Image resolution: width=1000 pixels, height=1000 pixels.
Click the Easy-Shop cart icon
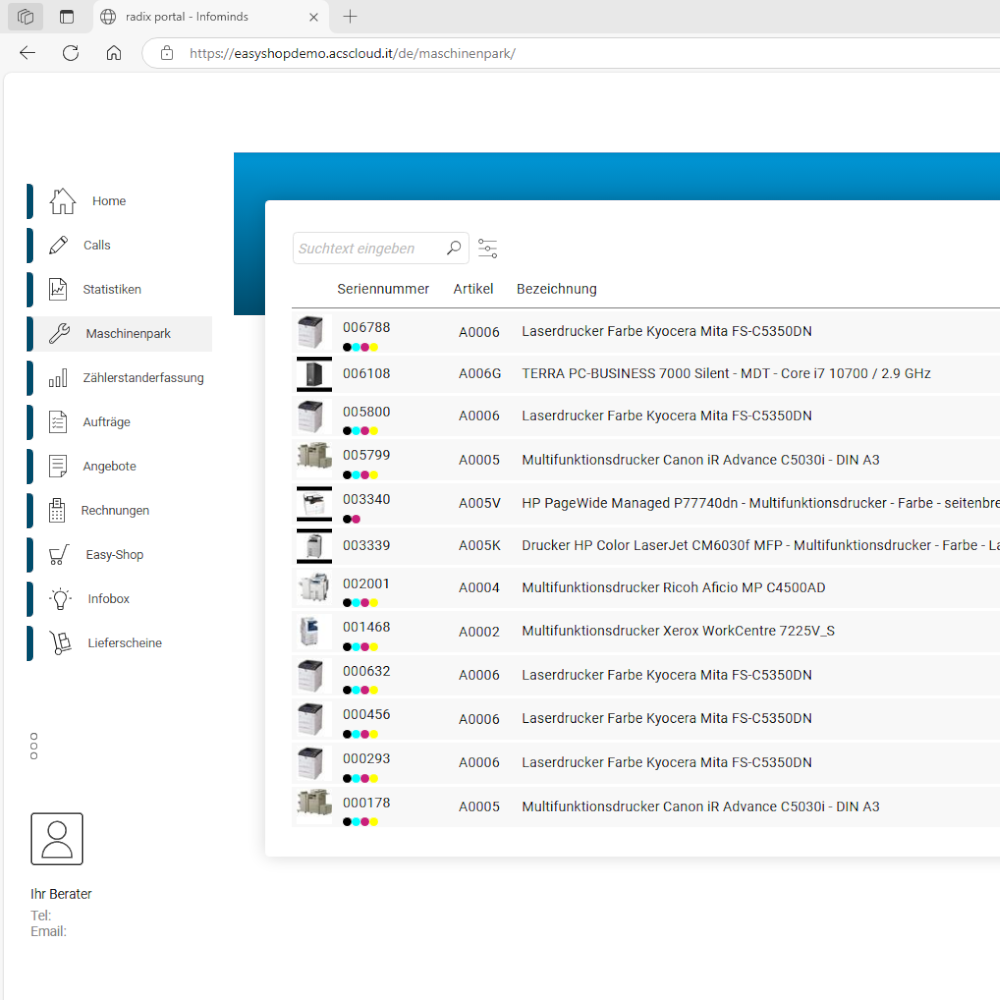tap(59, 555)
